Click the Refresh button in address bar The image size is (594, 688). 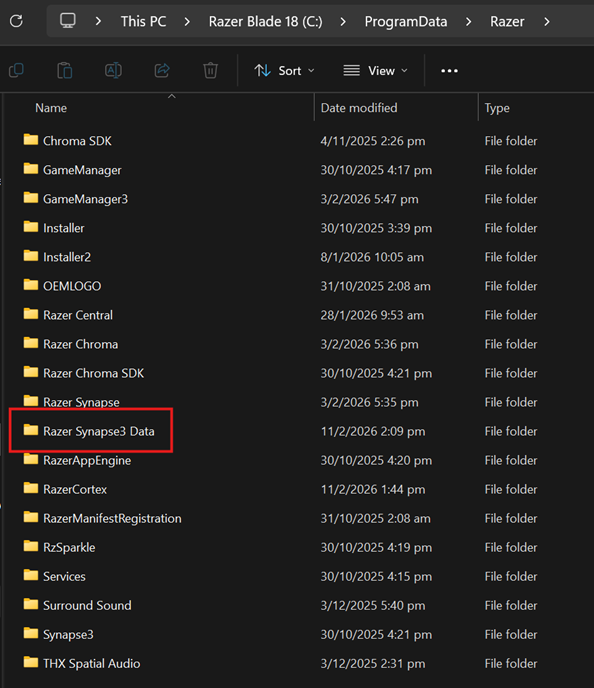pos(16,21)
